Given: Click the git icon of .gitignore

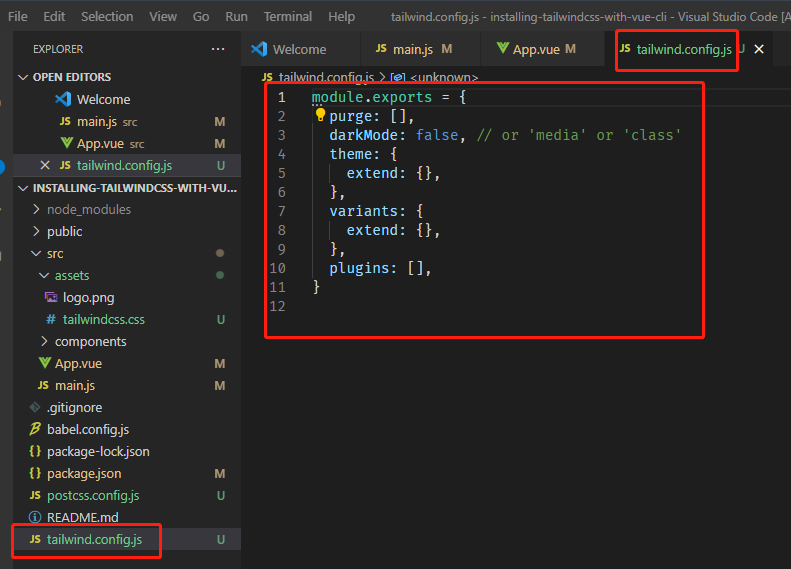Looking at the screenshot, I should pyautogui.click(x=35, y=407).
